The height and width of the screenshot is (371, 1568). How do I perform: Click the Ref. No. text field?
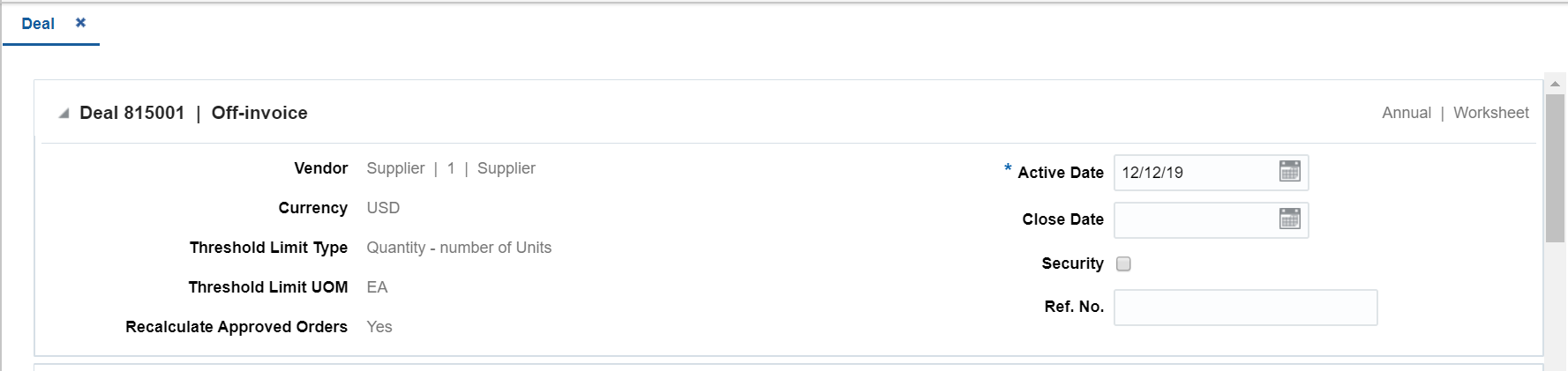click(x=1245, y=308)
